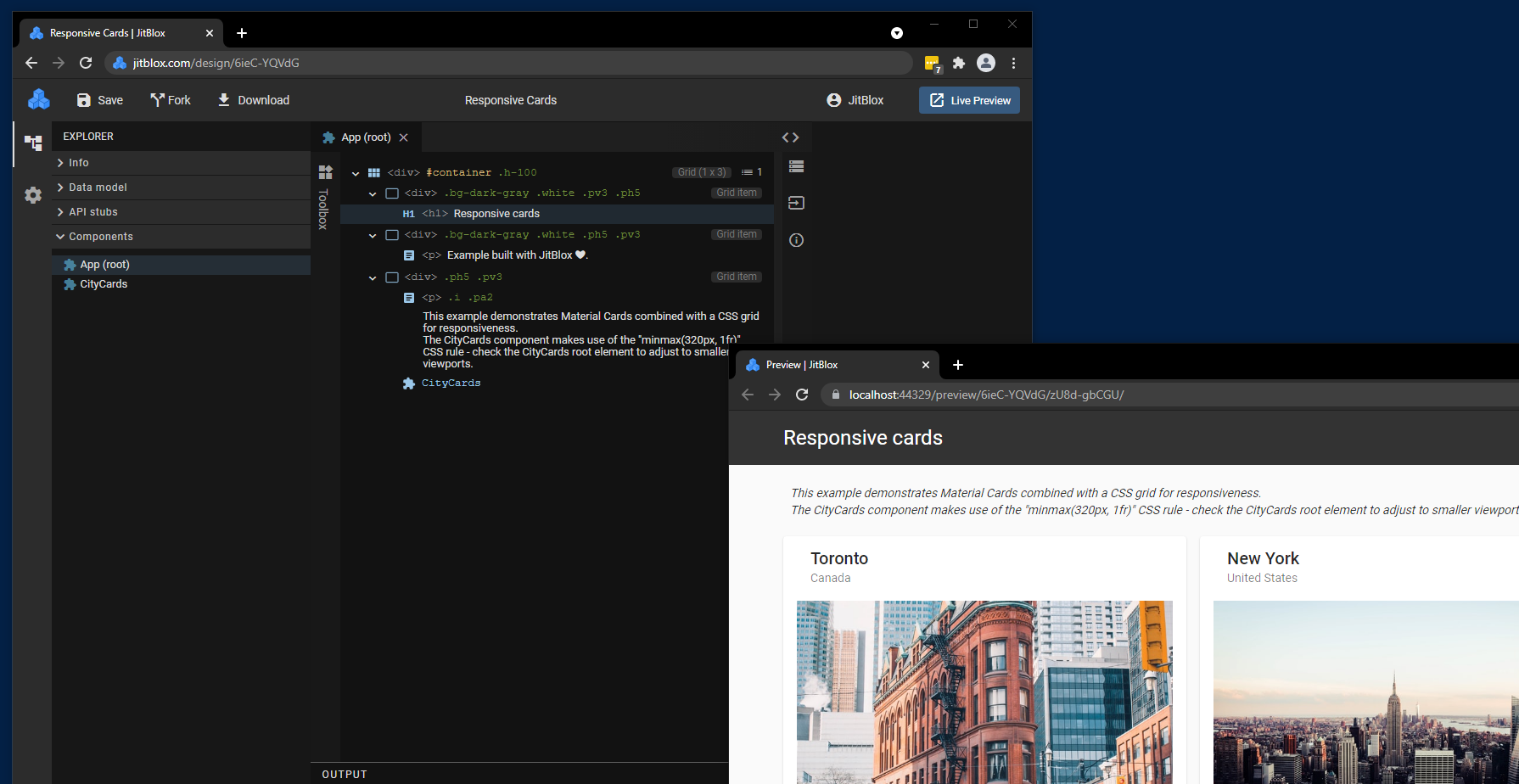
Task: Click the Download button
Action: pos(253,100)
